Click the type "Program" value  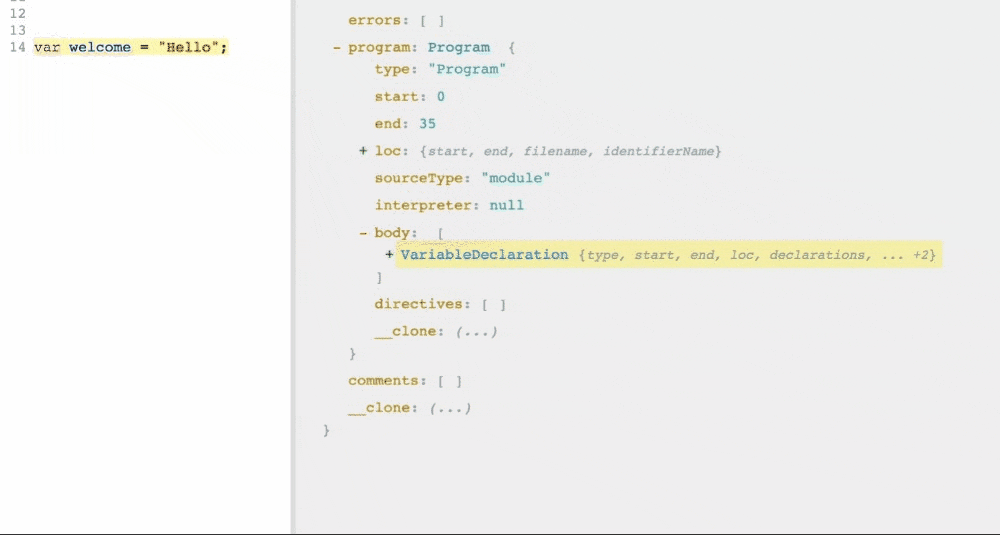tap(467, 70)
